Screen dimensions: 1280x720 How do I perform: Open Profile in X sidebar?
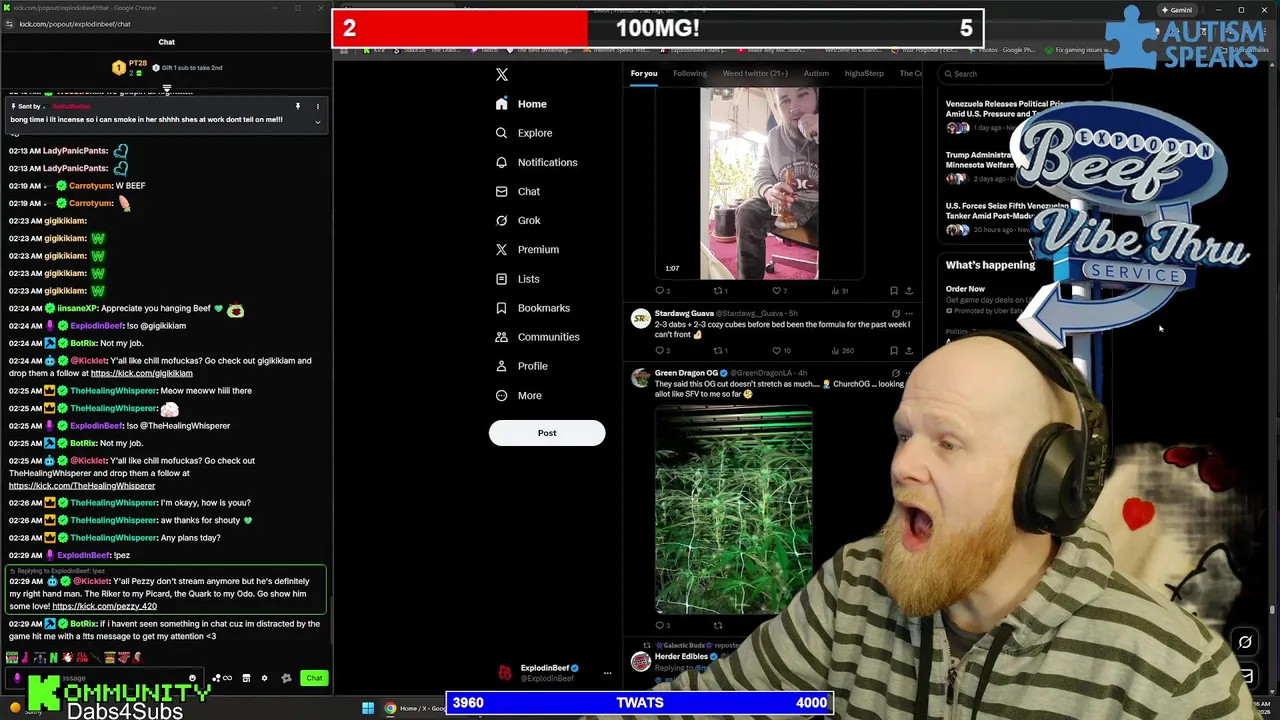click(521, 366)
